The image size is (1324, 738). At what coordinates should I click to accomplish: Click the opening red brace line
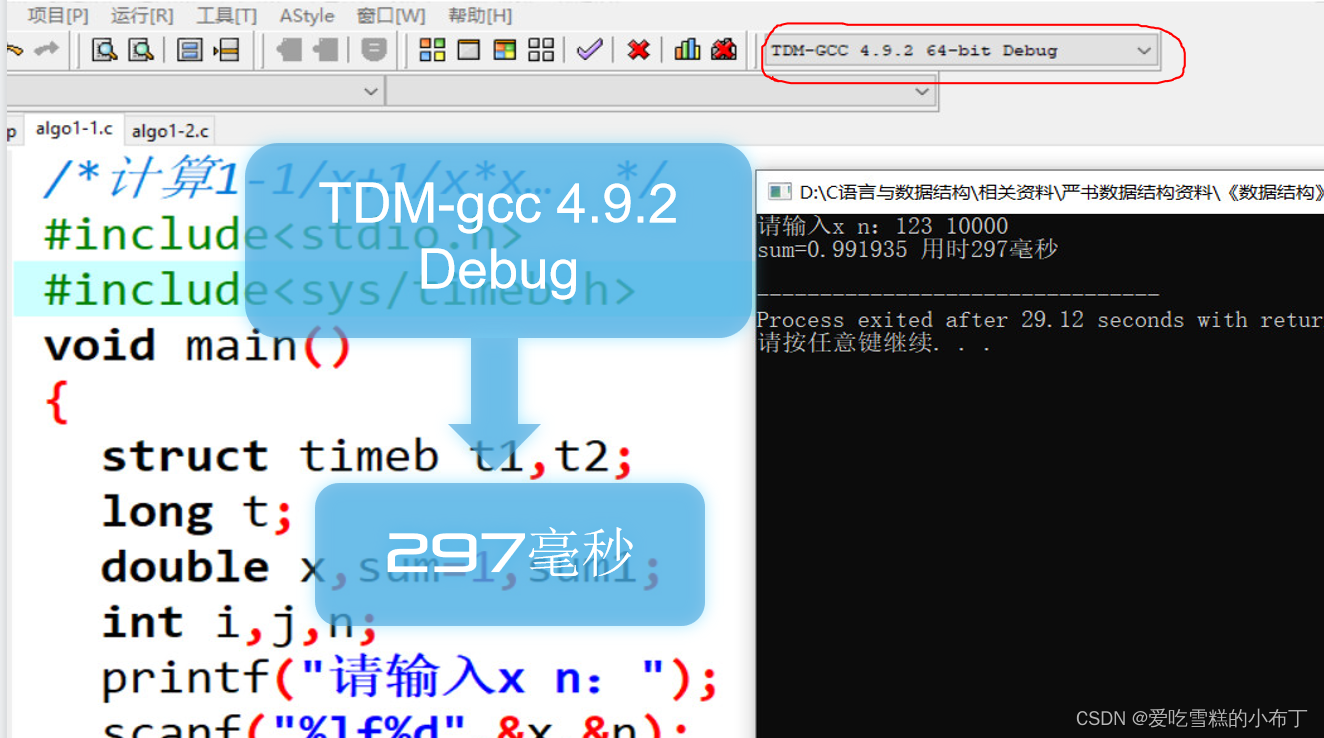[x=57, y=401]
